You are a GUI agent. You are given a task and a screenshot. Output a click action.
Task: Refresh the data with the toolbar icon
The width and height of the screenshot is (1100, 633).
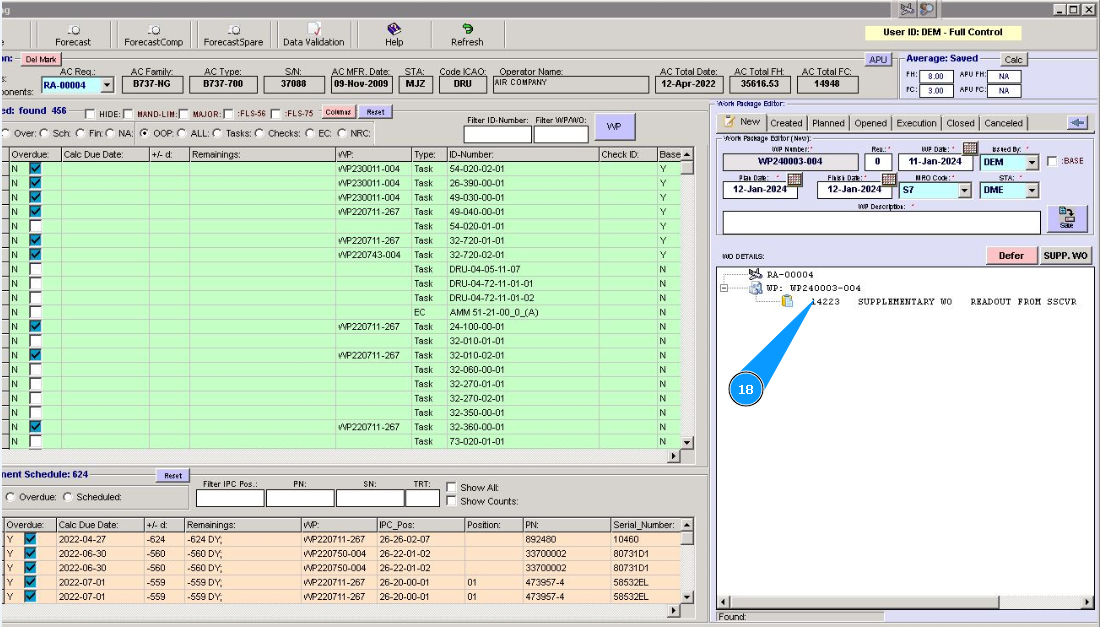(467, 35)
